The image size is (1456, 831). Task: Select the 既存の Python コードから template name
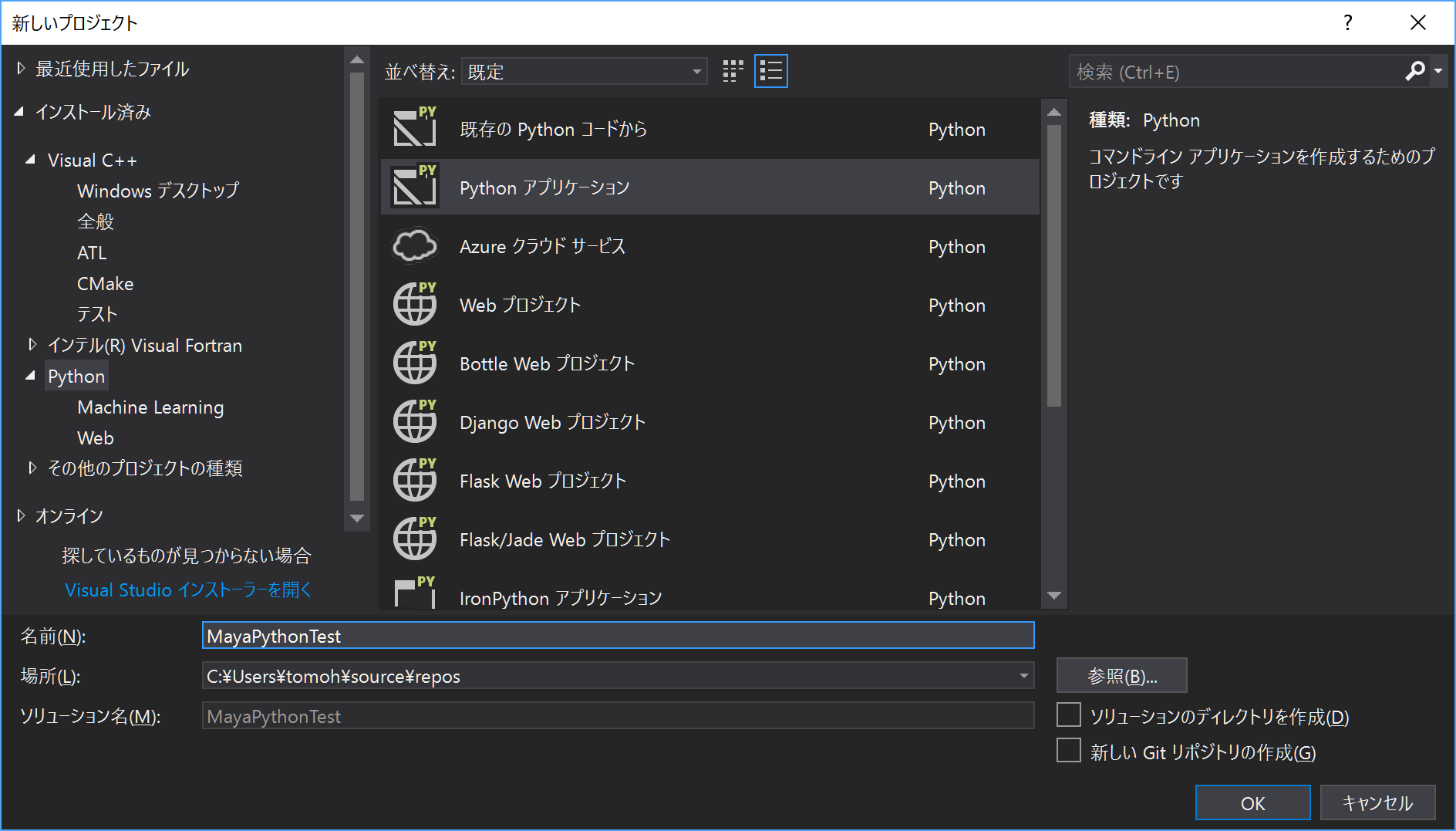(x=553, y=129)
